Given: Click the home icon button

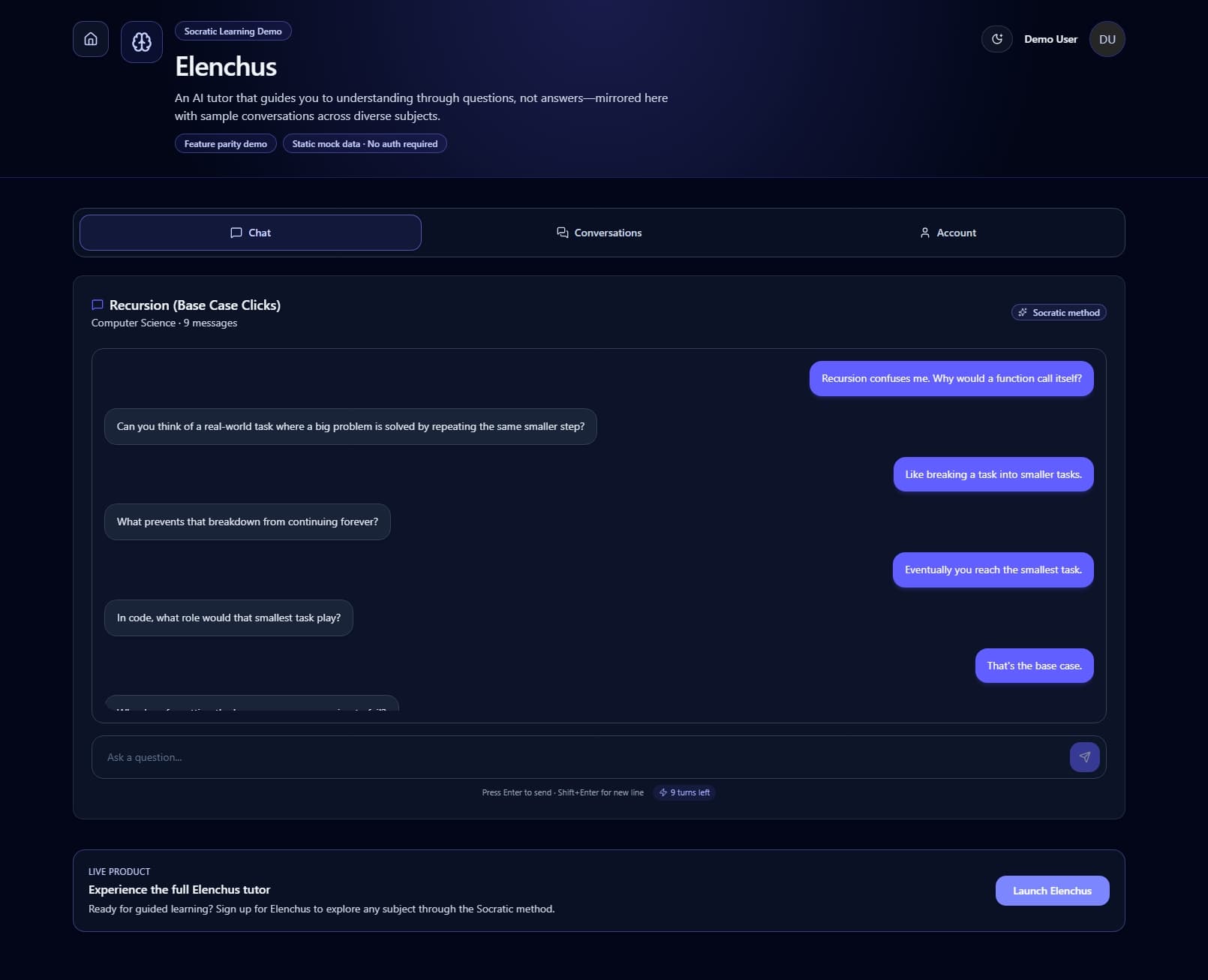Looking at the screenshot, I should [91, 39].
